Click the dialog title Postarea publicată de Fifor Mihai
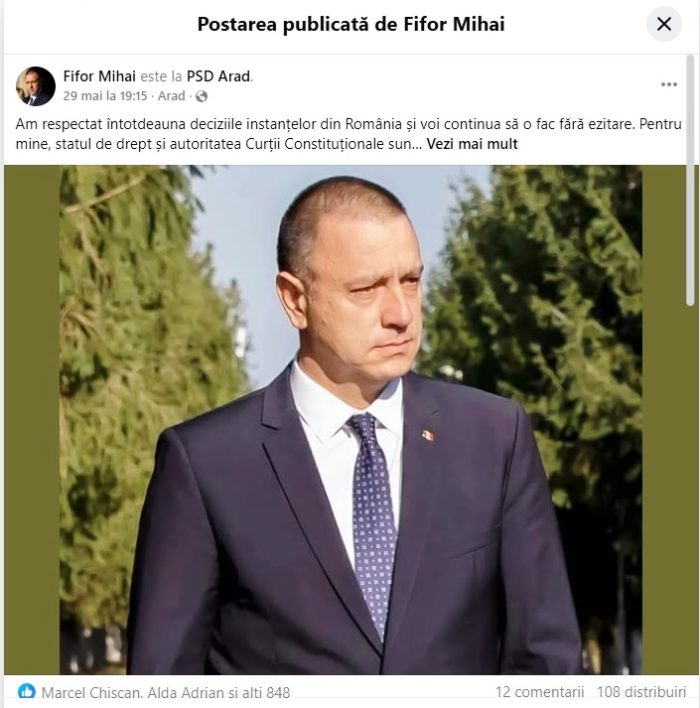 351,24
